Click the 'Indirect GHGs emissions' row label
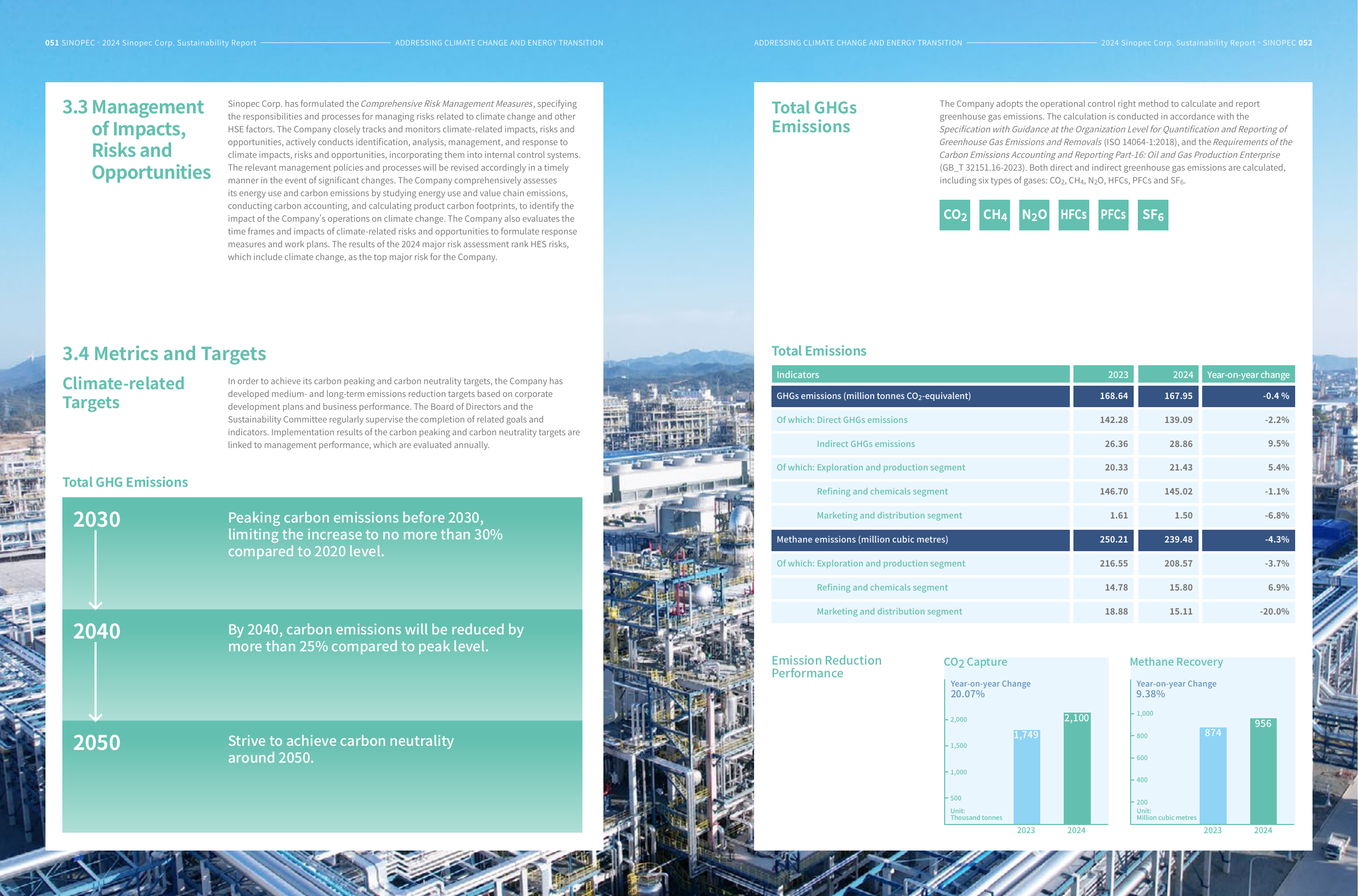1358x896 pixels. click(865, 444)
